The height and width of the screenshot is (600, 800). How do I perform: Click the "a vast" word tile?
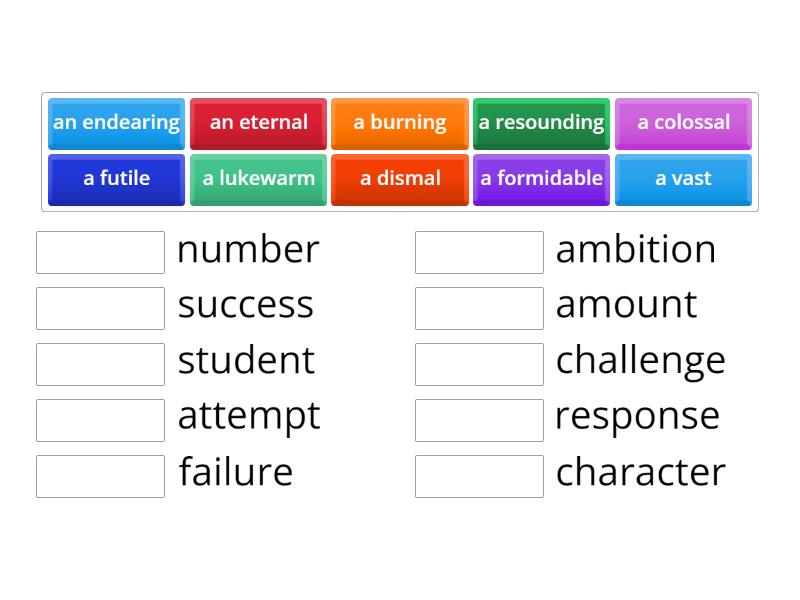(683, 179)
